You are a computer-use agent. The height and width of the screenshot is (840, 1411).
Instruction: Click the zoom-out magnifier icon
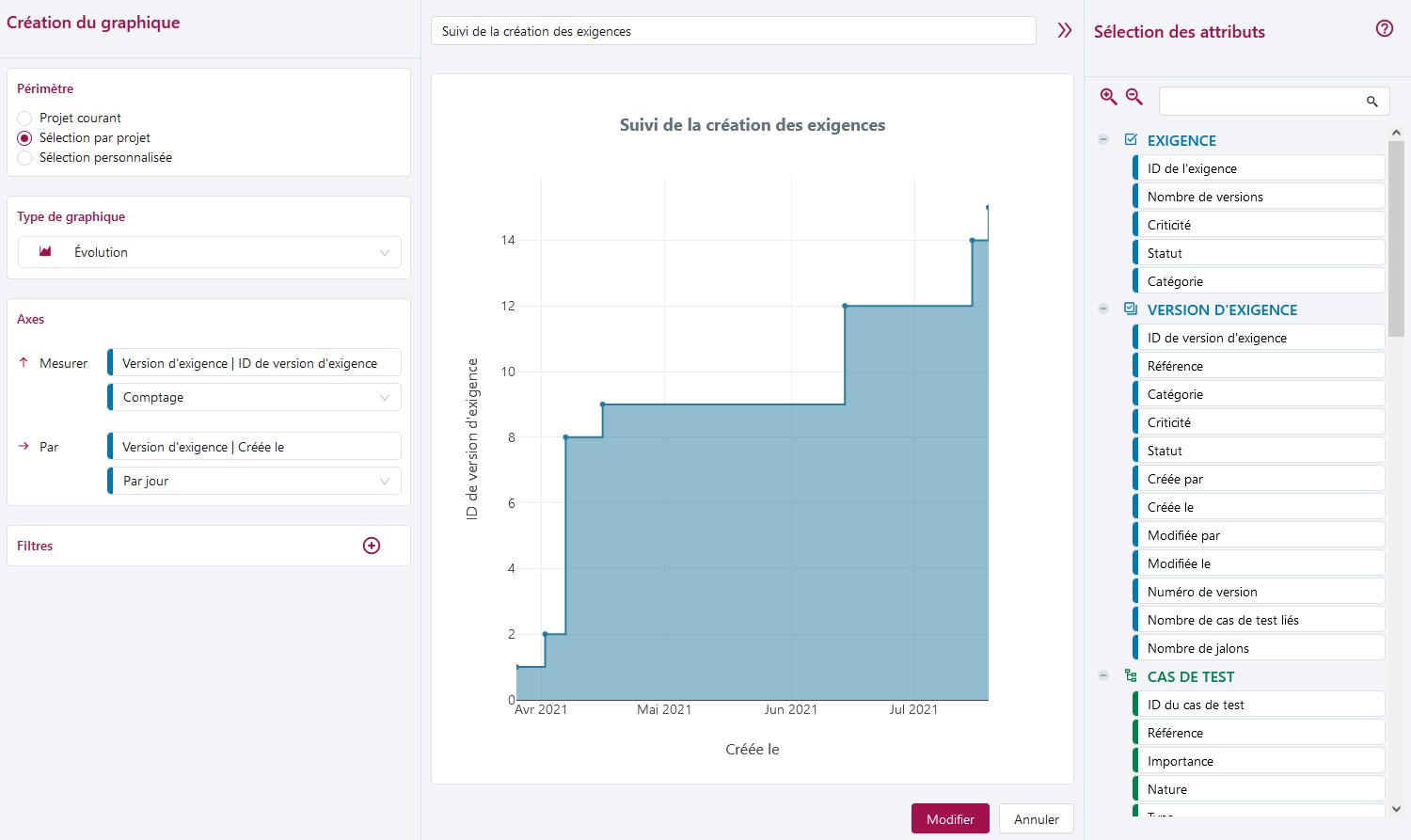(1134, 97)
